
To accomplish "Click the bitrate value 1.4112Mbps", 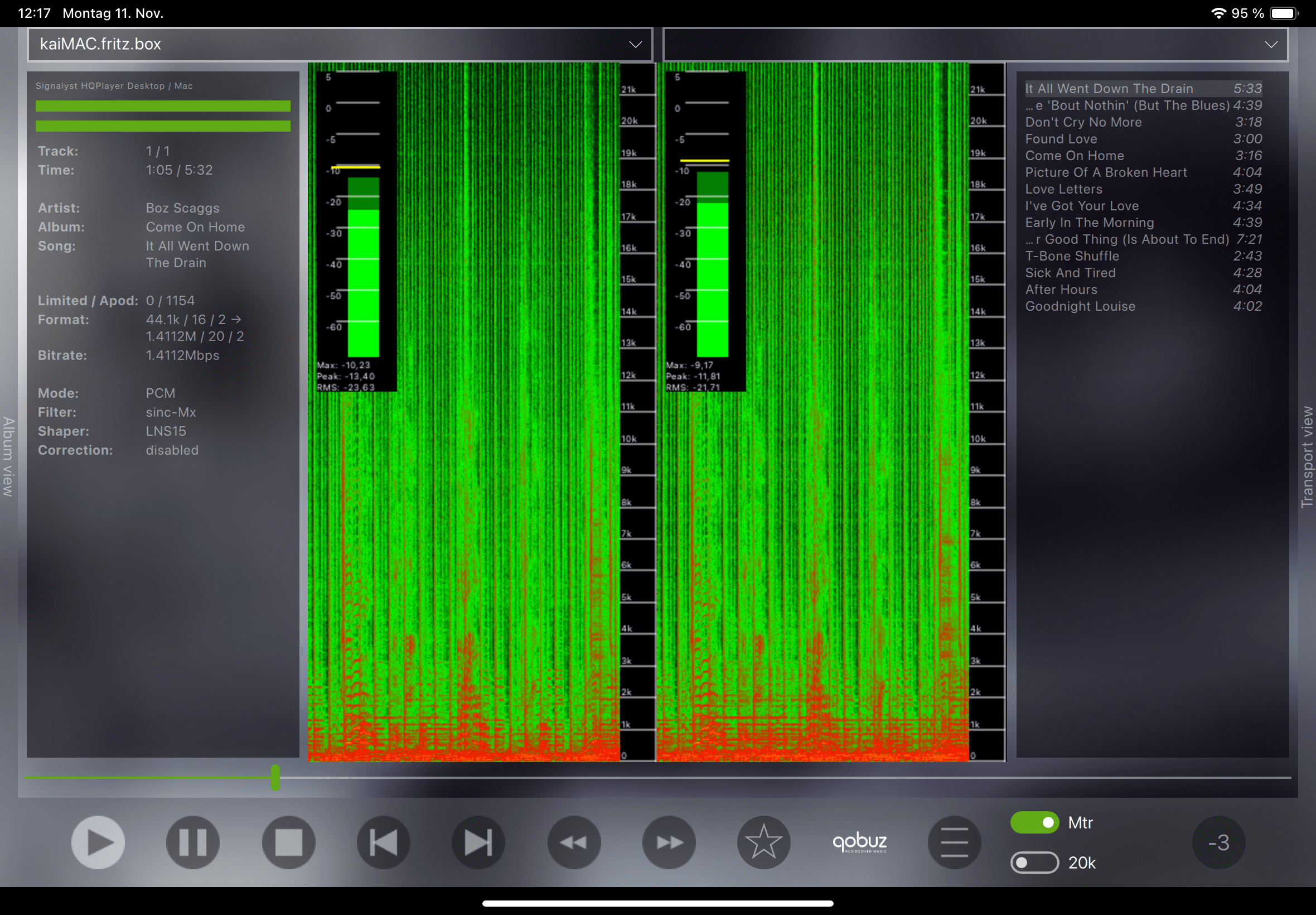I will click(x=183, y=355).
